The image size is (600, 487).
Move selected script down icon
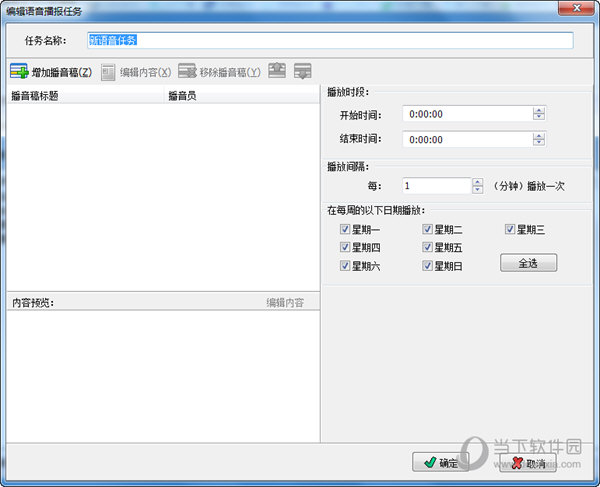coord(303,72)
